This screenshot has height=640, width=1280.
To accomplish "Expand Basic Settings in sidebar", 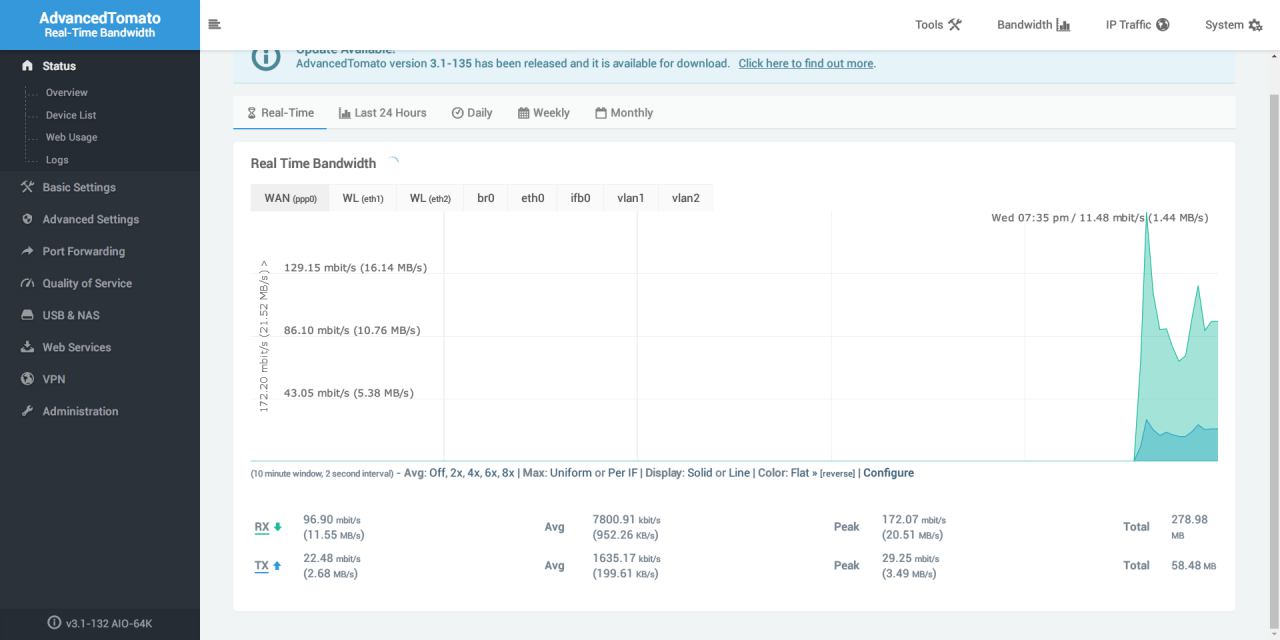I will [100, 187].
